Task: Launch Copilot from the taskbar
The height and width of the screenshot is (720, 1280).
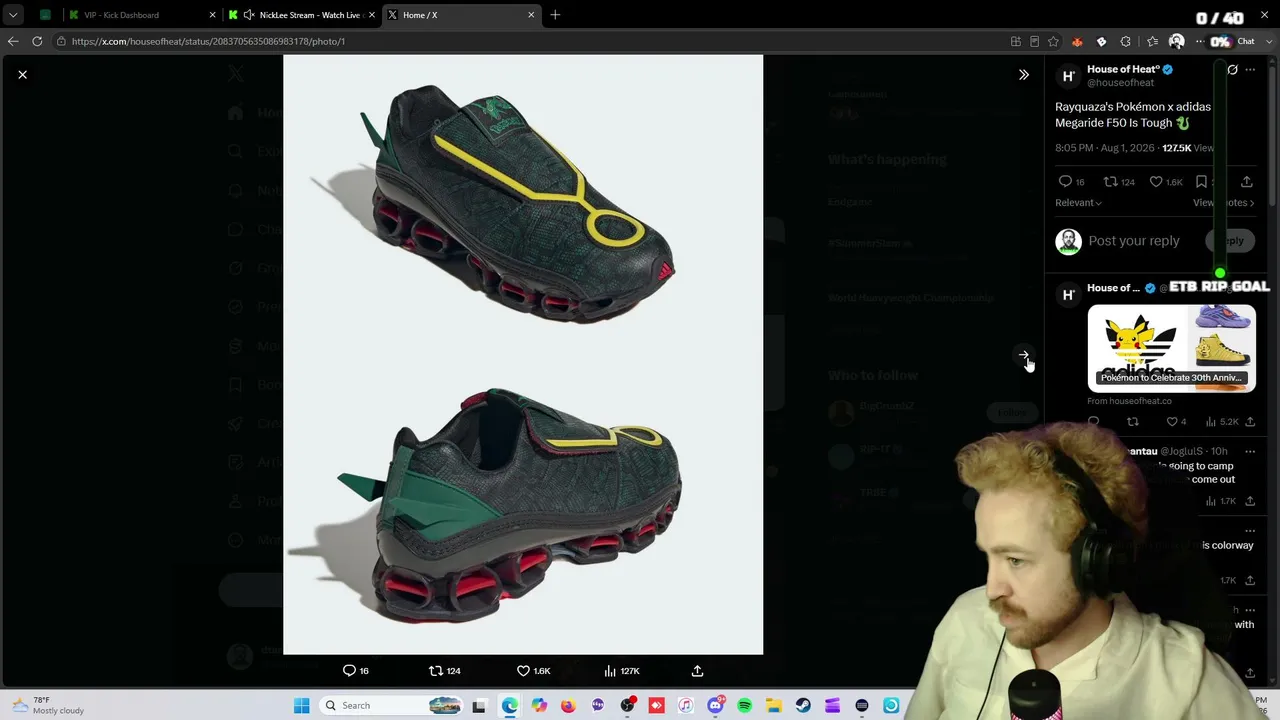Action: 539,706
